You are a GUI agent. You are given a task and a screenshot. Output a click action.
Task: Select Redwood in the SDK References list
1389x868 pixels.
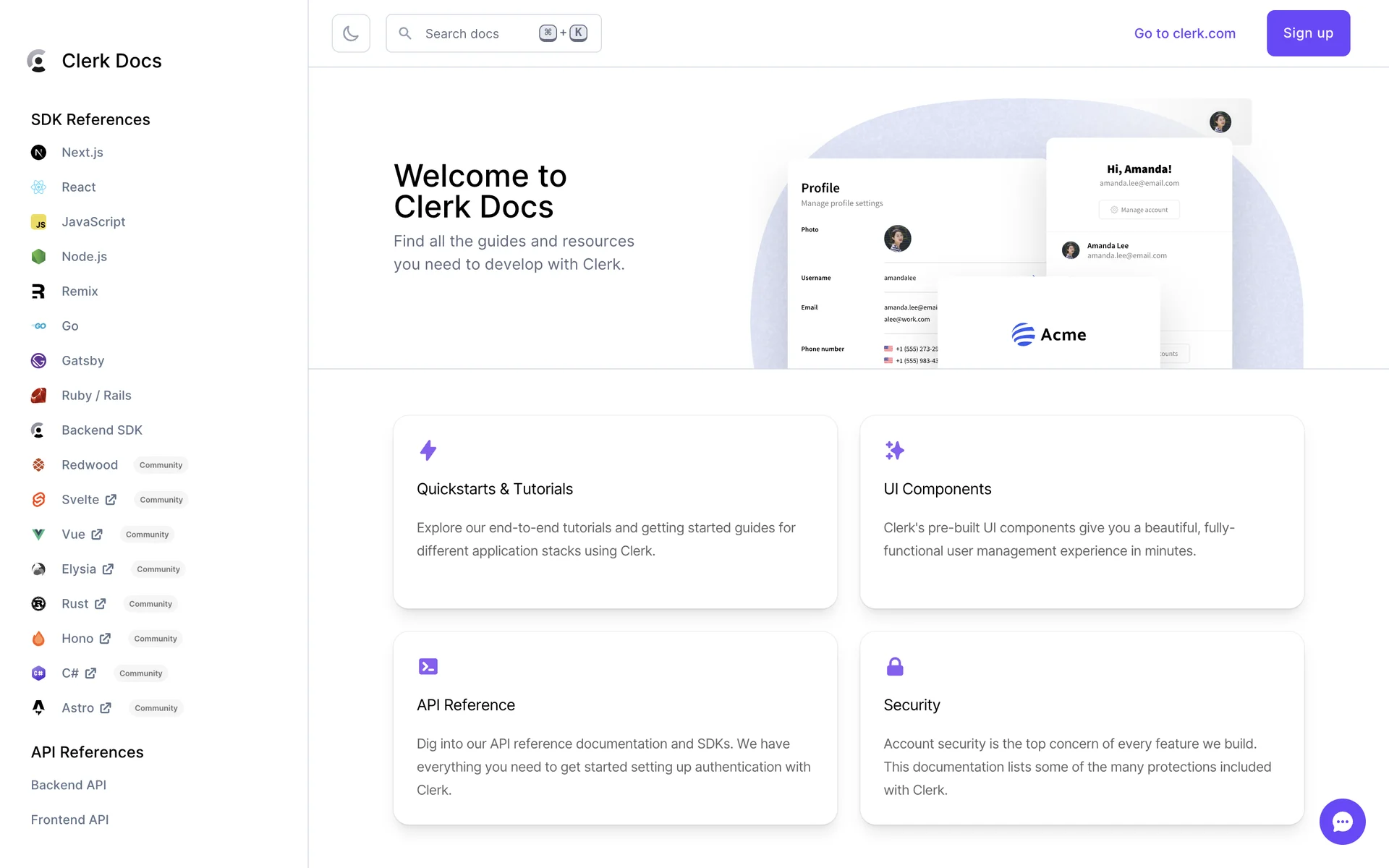pyautogui.click(x=89, y=465)
